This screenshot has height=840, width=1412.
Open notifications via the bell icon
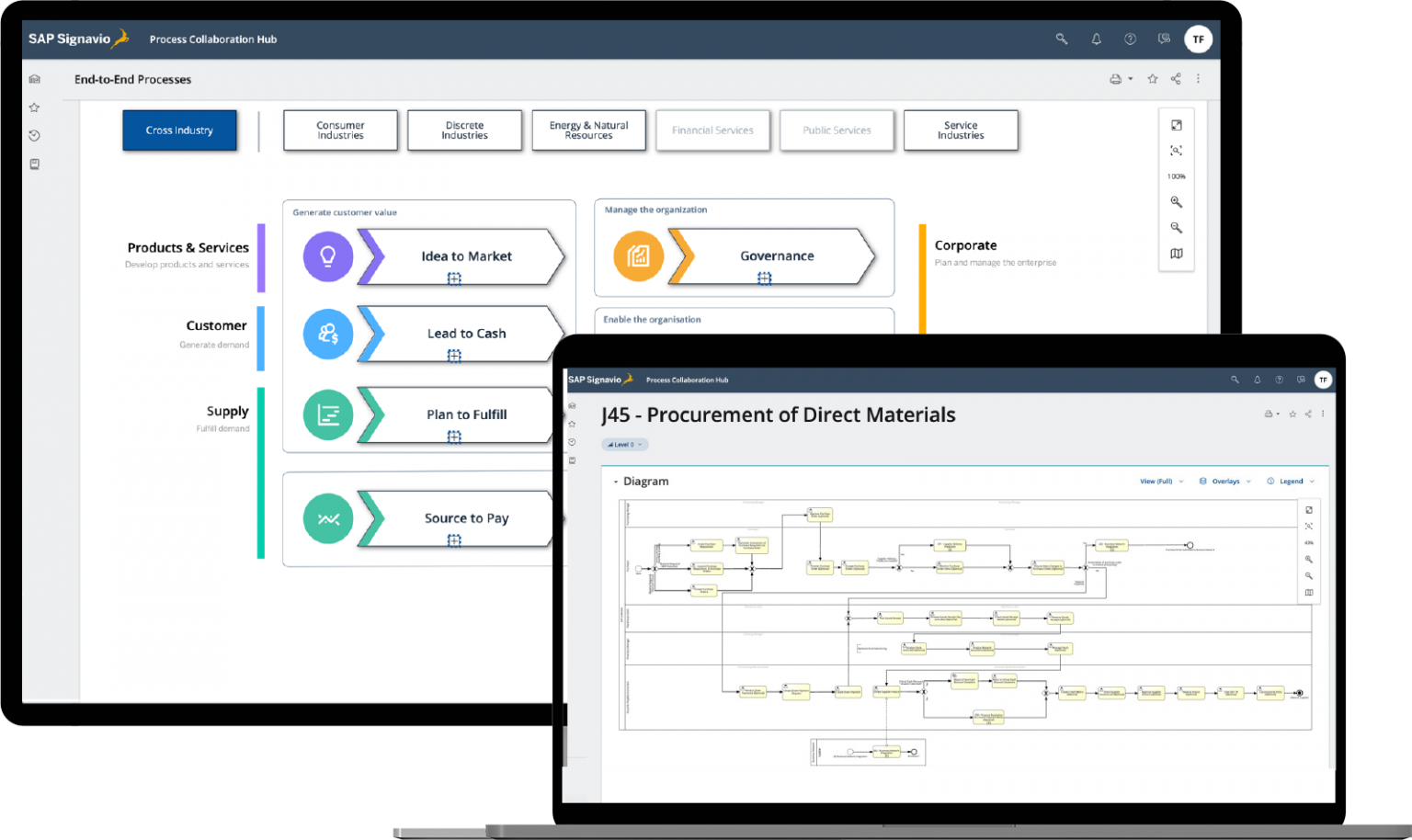point(1096,39)
